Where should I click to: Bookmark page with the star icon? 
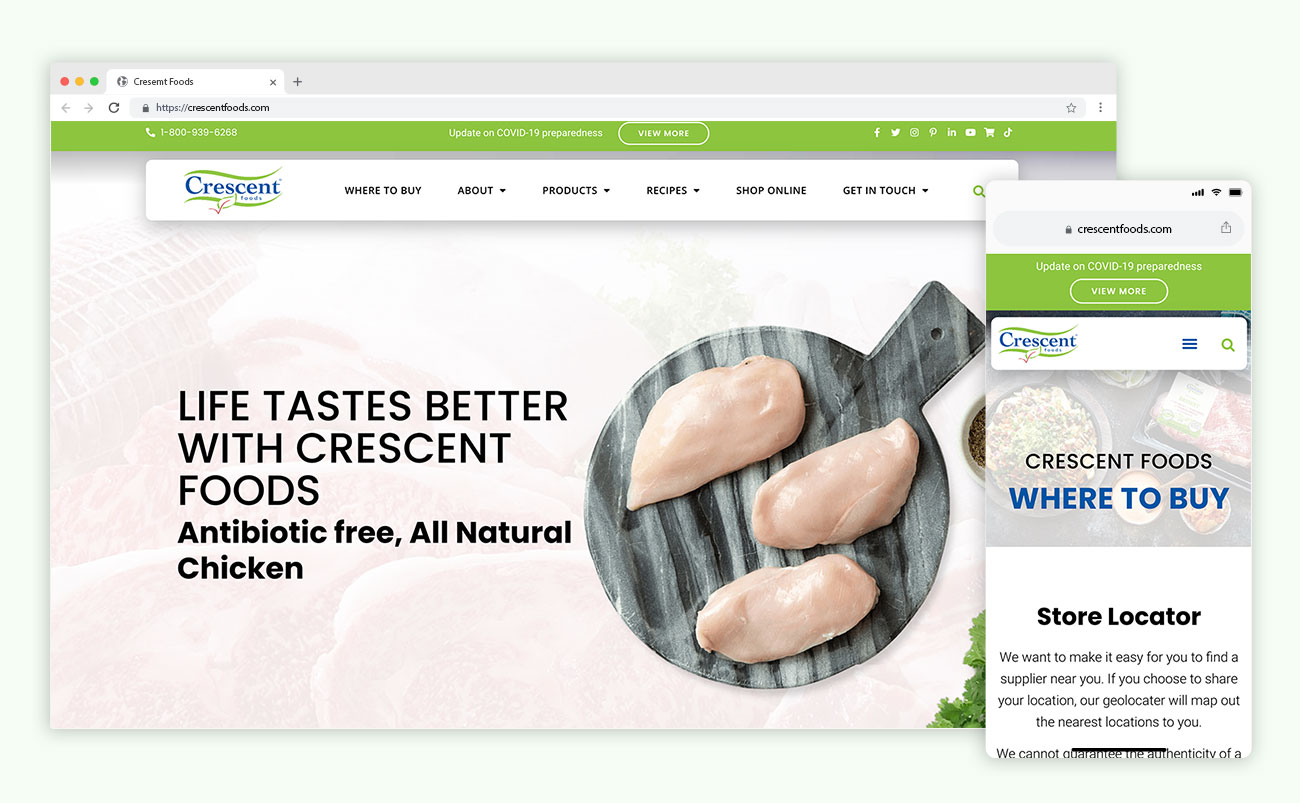point(1071,108)
